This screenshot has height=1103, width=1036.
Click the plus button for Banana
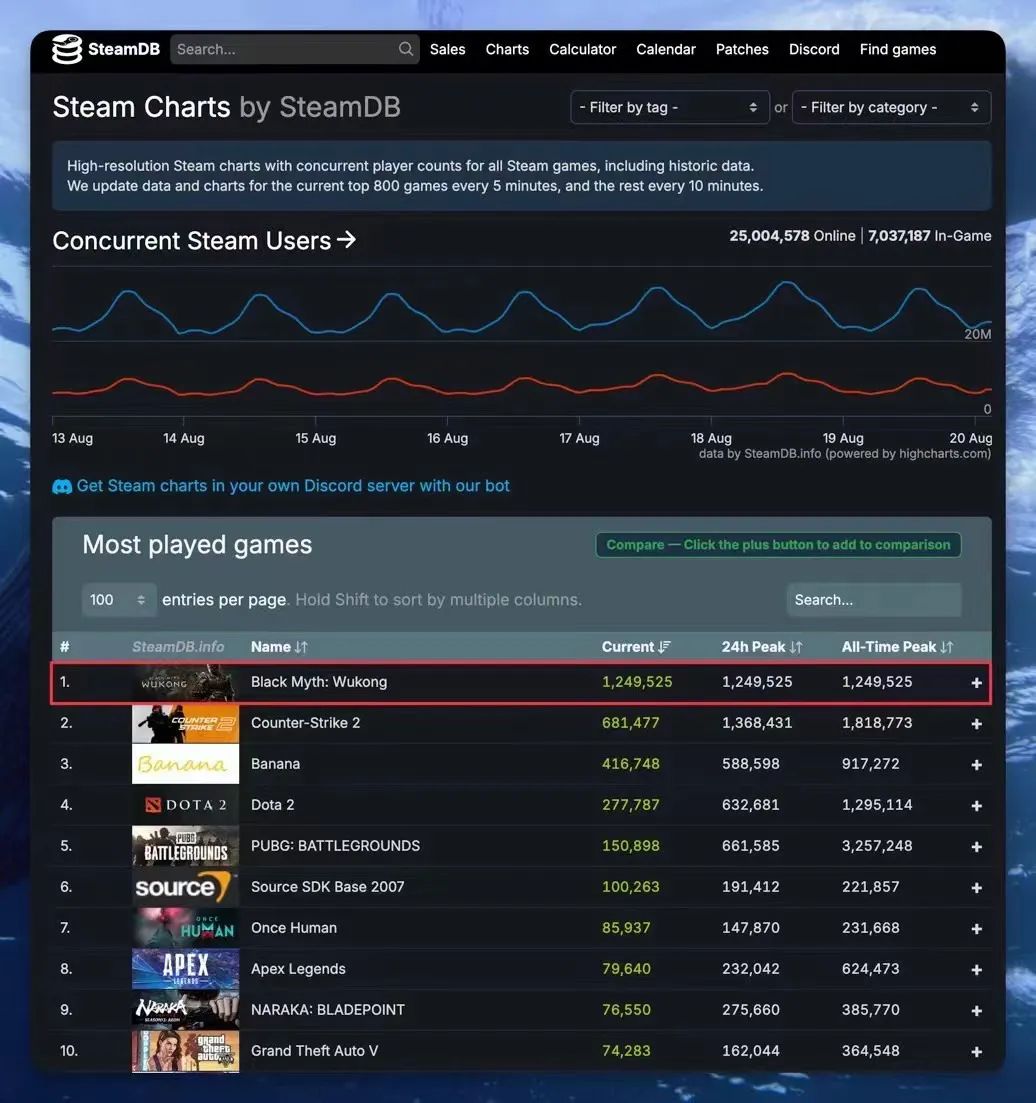(976, 765)
